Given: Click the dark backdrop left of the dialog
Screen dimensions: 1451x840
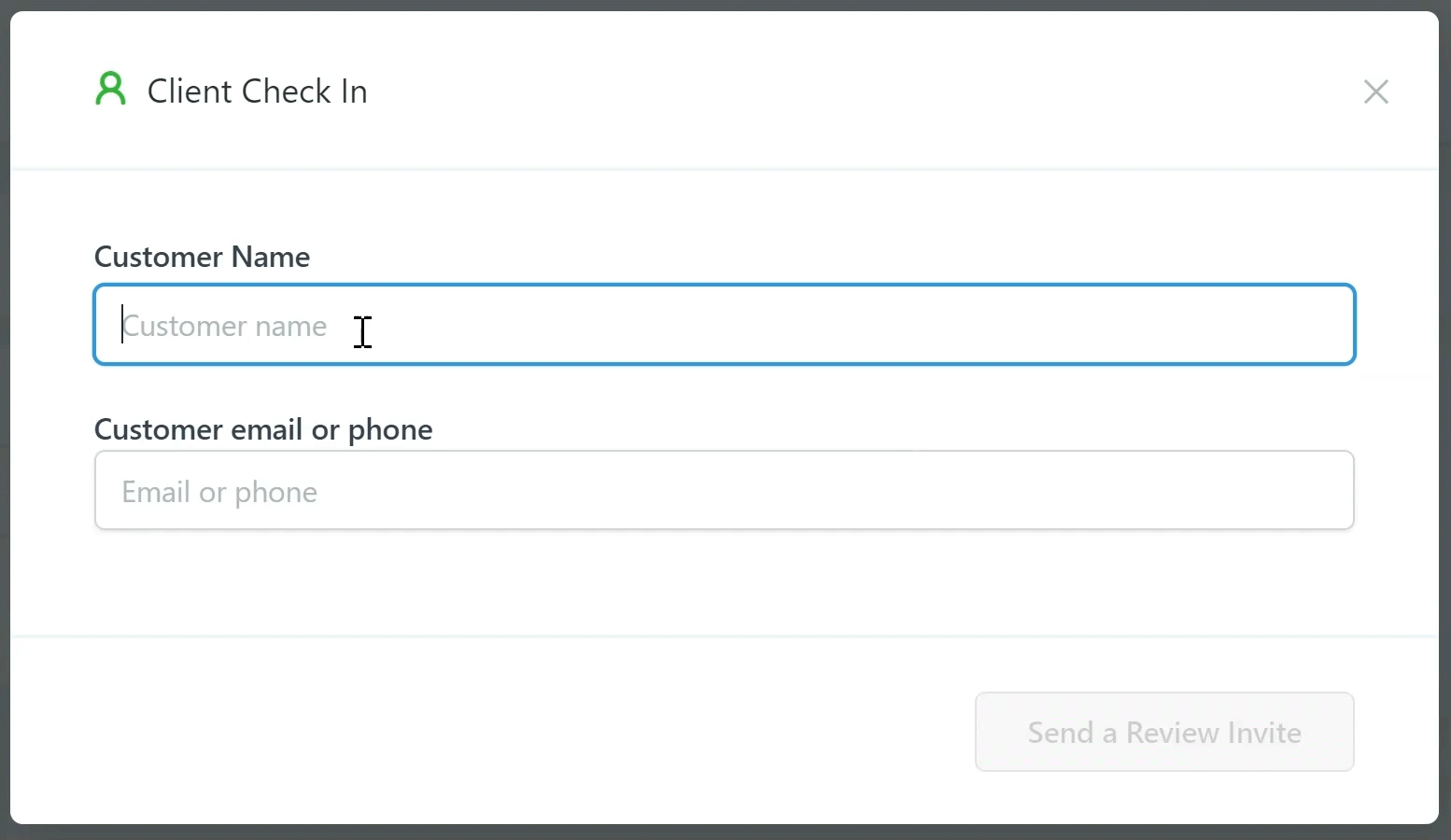Looking at the screenshot, I should pos(5,420).
